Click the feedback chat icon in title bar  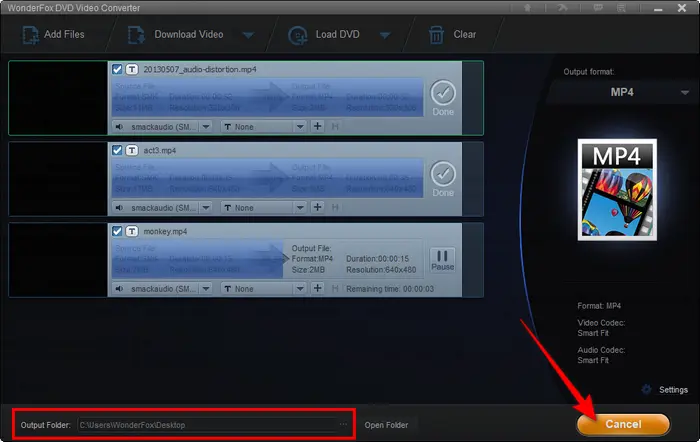[598, 8]
